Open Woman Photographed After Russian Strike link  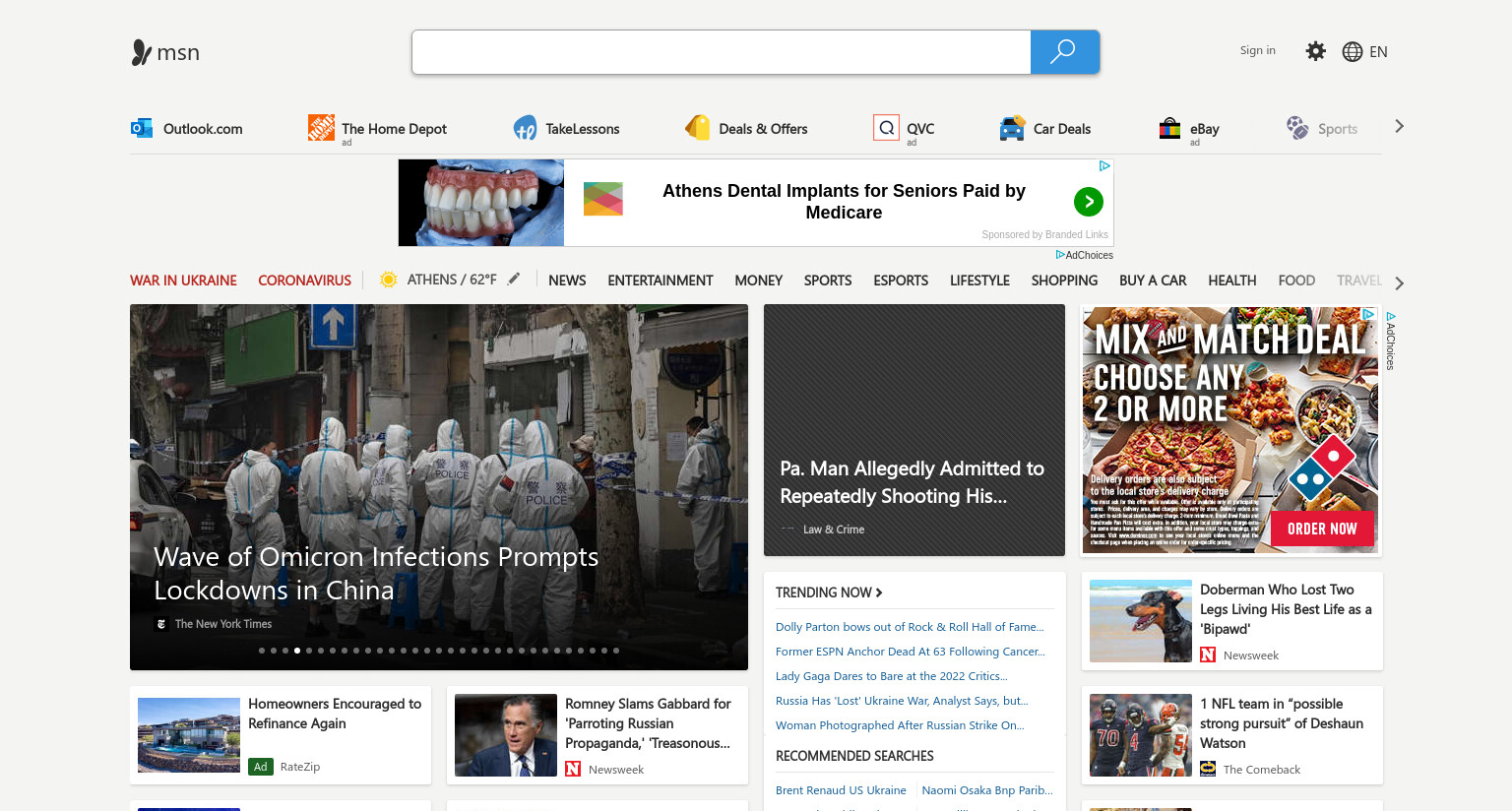(900, 725)
